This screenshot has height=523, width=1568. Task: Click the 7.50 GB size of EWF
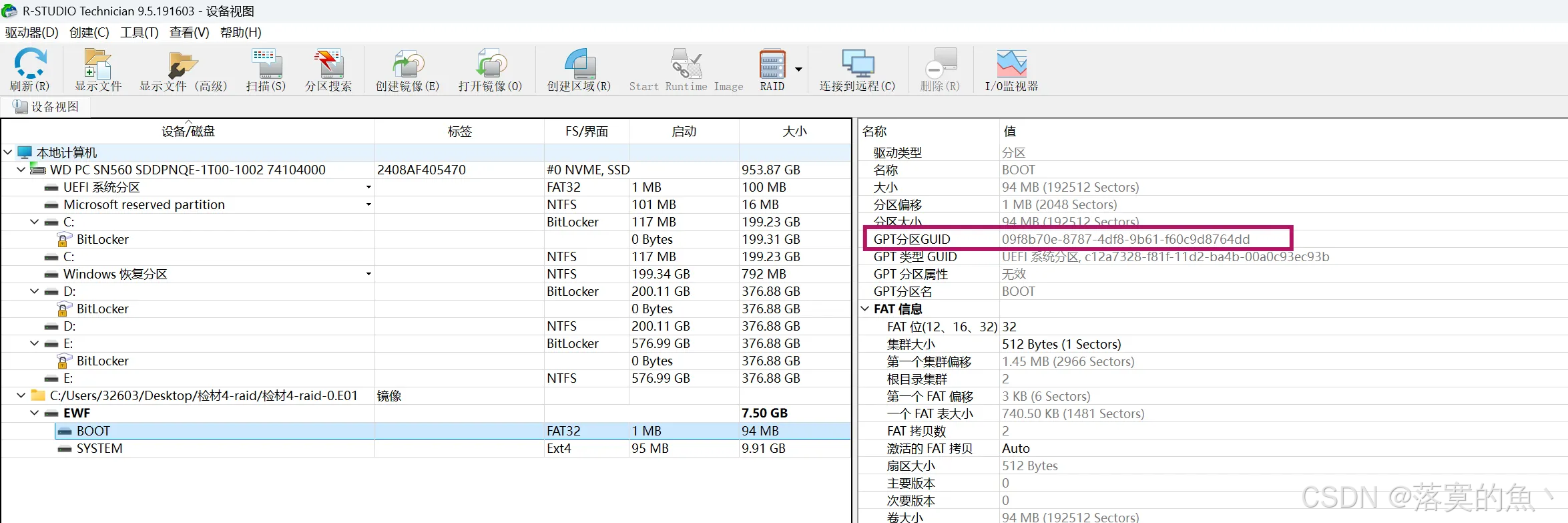[764, 413]
